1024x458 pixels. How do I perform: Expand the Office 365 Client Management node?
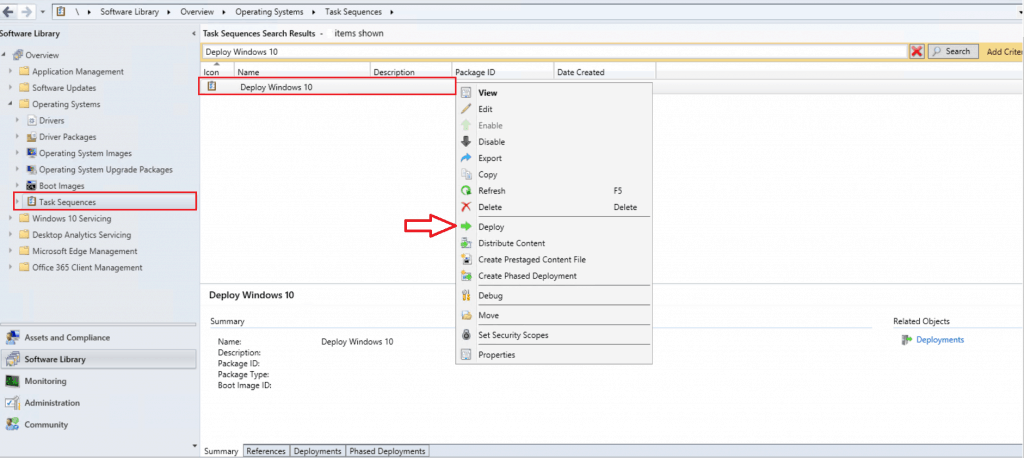10,268
